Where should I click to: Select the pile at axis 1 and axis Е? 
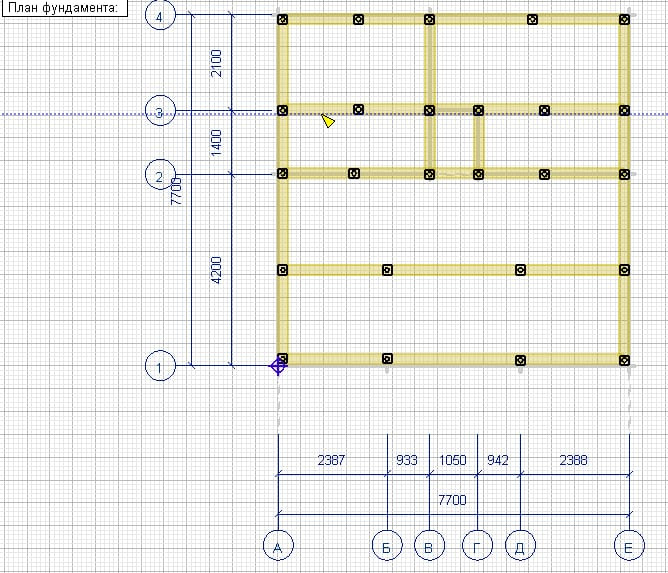625,360
